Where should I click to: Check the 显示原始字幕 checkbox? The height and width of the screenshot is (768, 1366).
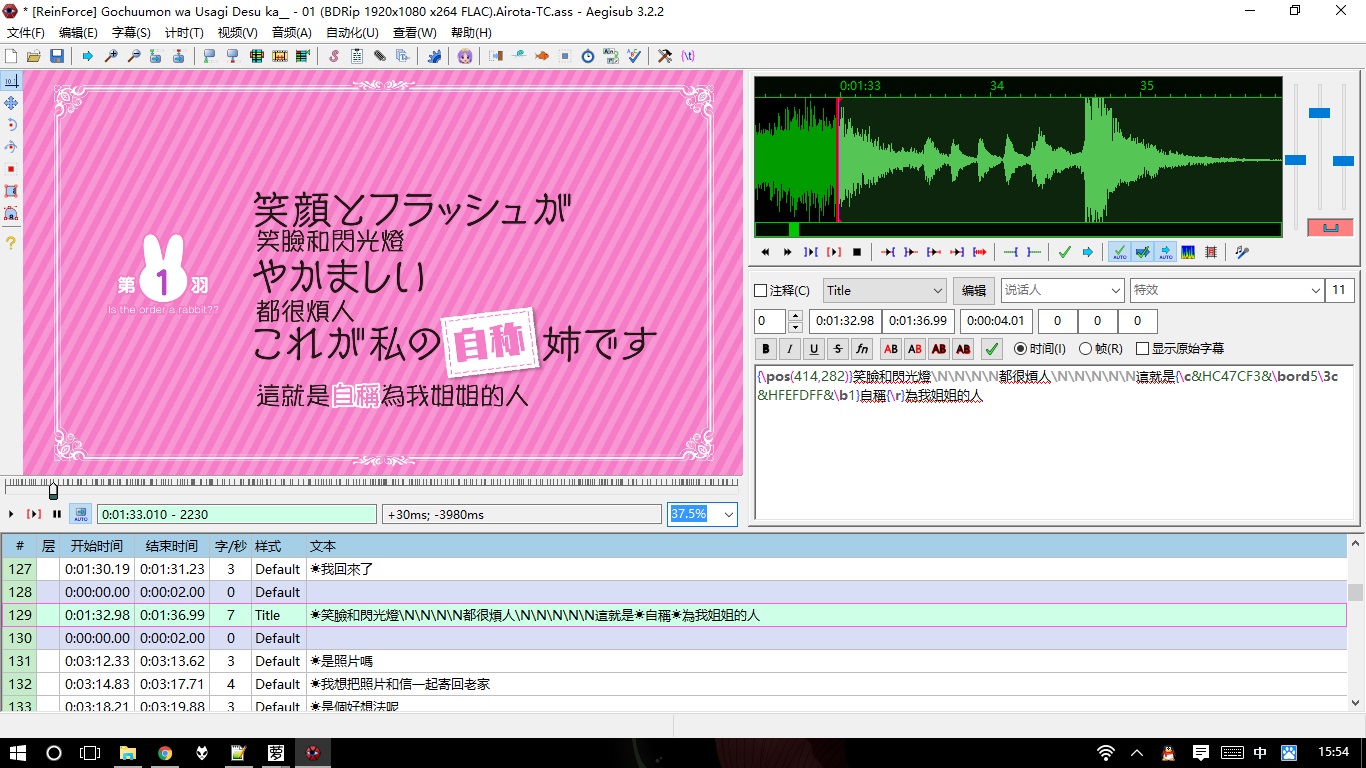click(x=1142, y=349)
